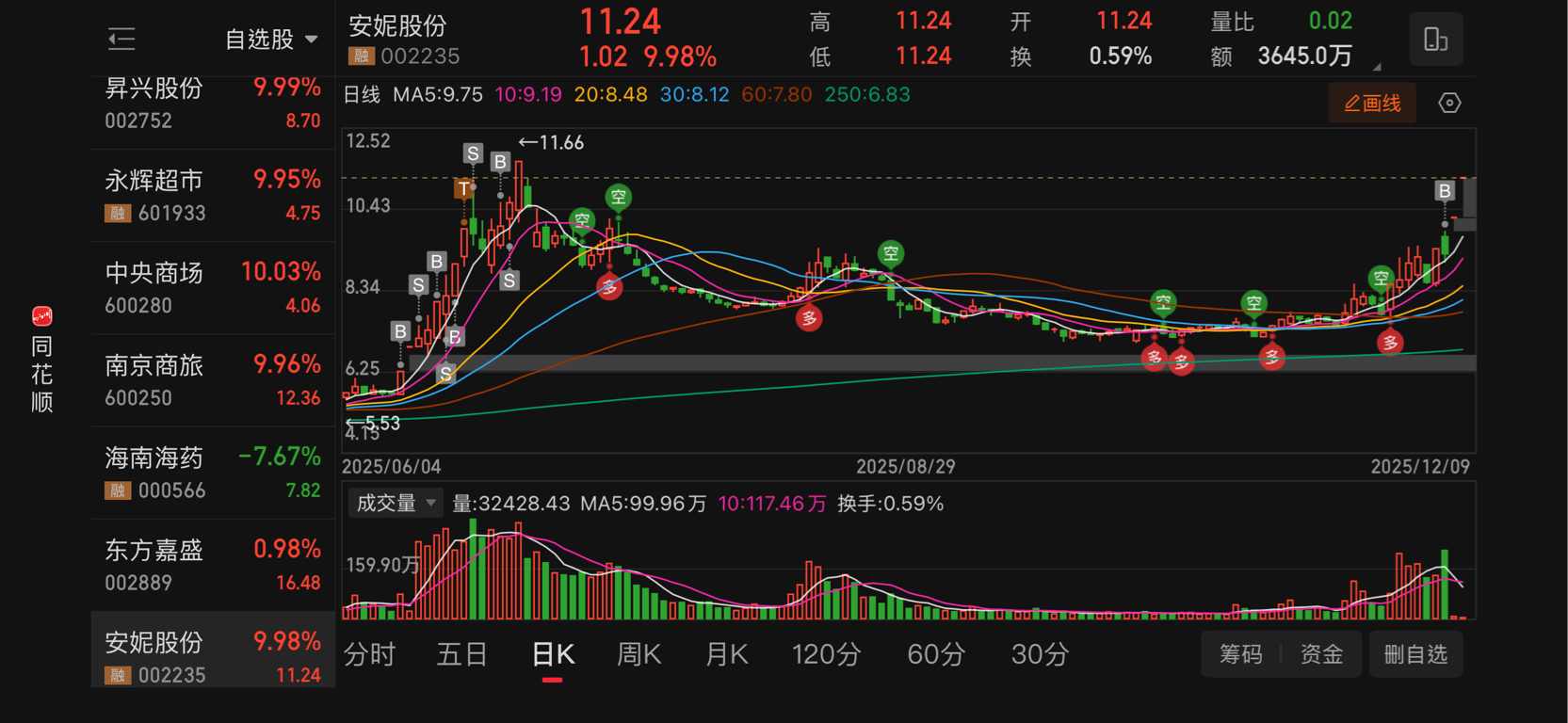Switch to the 分时 chart tab
Viewport: 1568px width, 723px height.
click(x=369, y=654)
